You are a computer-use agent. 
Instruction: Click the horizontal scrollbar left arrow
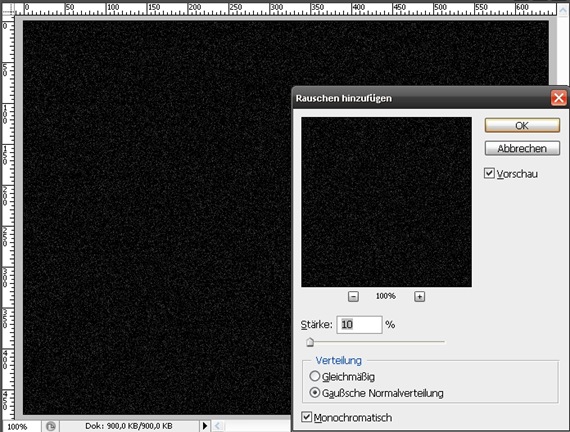coord(217,426)
